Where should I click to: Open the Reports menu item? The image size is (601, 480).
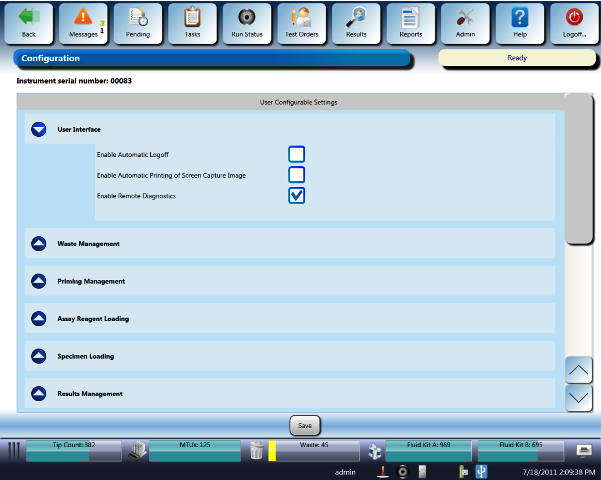click(x=409, y=22)
